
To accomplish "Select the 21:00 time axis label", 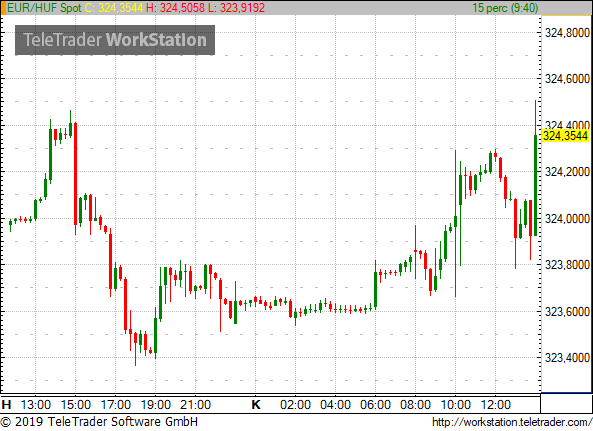I will (196, 405).
